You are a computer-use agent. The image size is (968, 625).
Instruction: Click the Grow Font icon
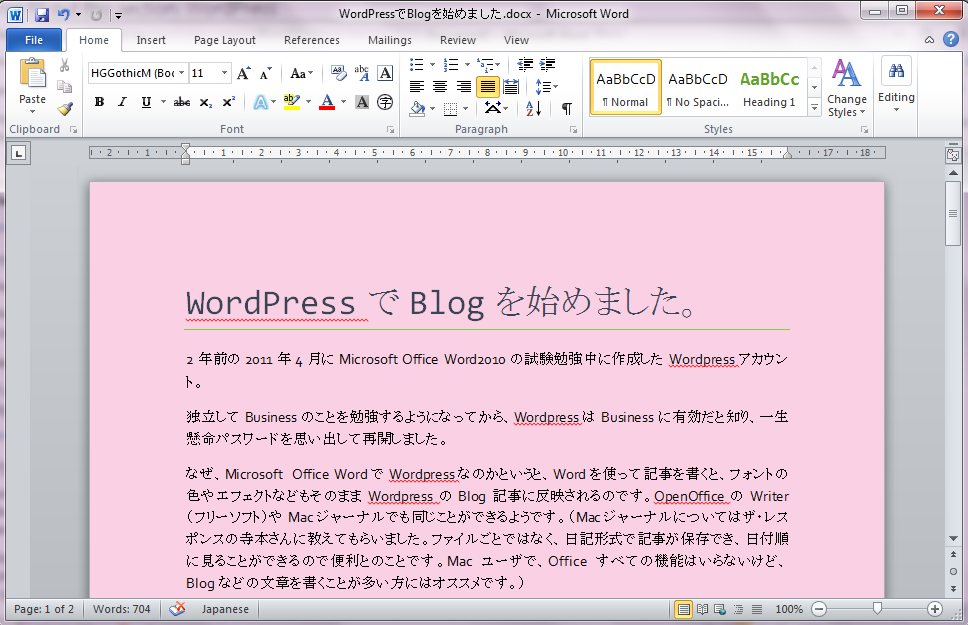(x=244, y=74)
